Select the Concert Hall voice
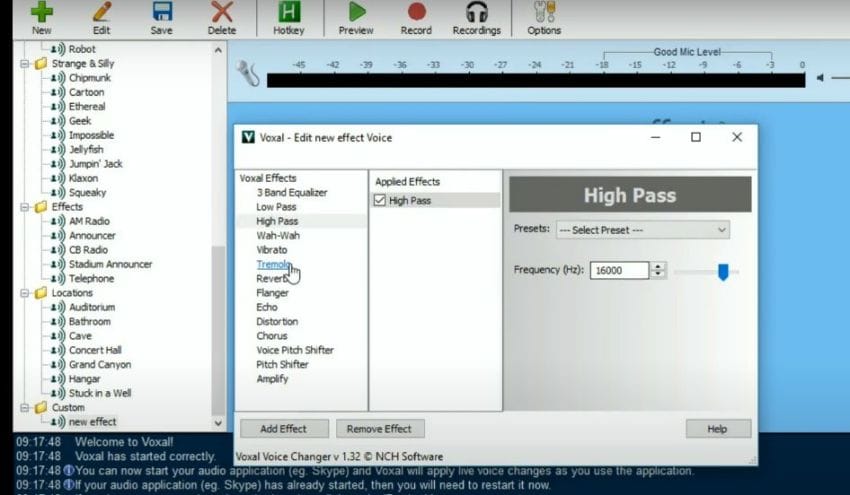Image resolution: width=850 pixels, height=495 pixels. click(x=95, y=350)
